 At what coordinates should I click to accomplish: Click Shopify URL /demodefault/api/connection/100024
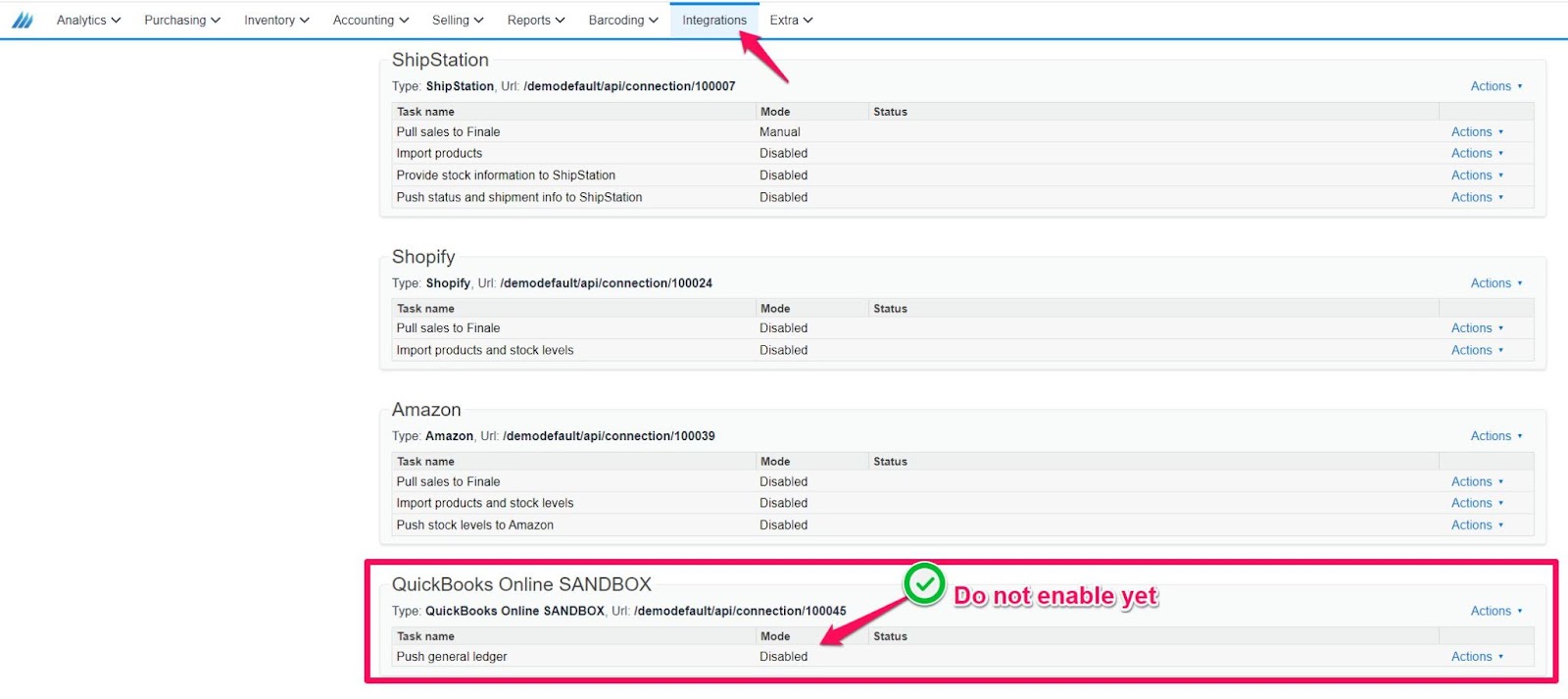(x=606, y=283)
